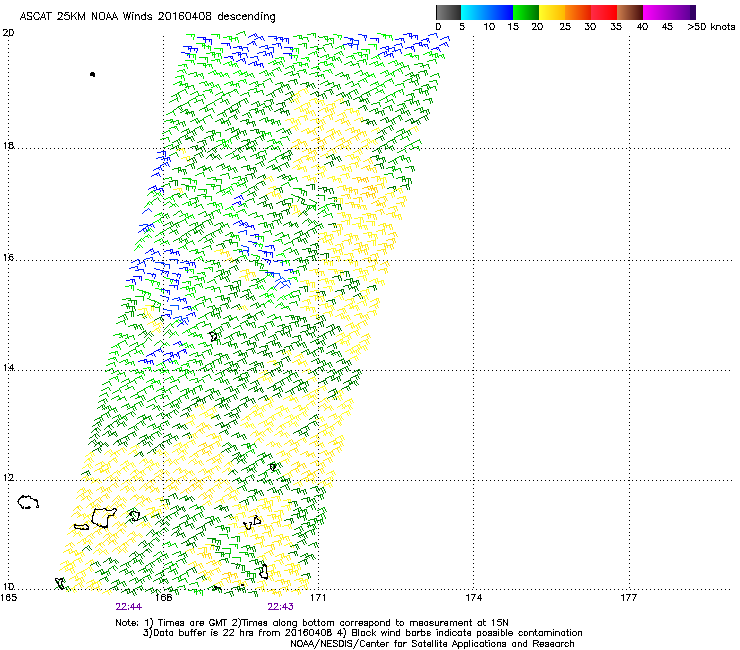This screenshot has height=650, width=740.
Task: Click the magenta-purple 40-50 knots legend segment
Action: point(669,12)
